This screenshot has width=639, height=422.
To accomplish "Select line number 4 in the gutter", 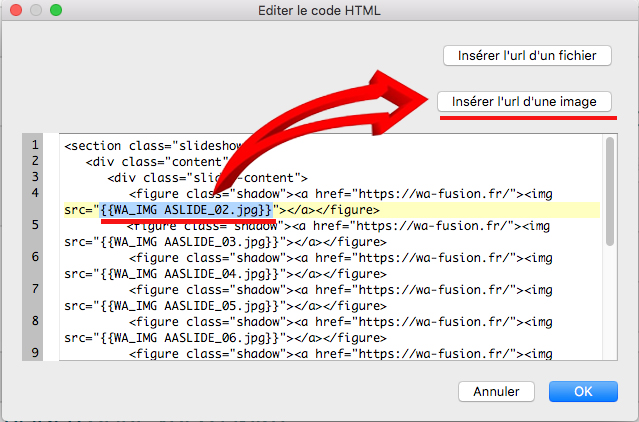I will pyautogui.click(x=35, y=193).
